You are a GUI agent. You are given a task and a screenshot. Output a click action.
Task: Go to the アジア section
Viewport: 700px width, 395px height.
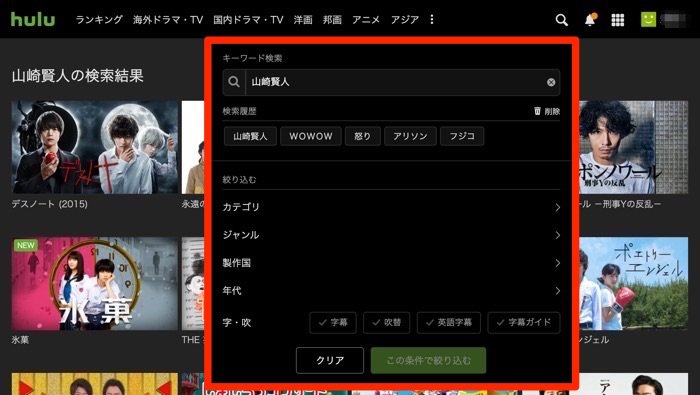(404, 20)
